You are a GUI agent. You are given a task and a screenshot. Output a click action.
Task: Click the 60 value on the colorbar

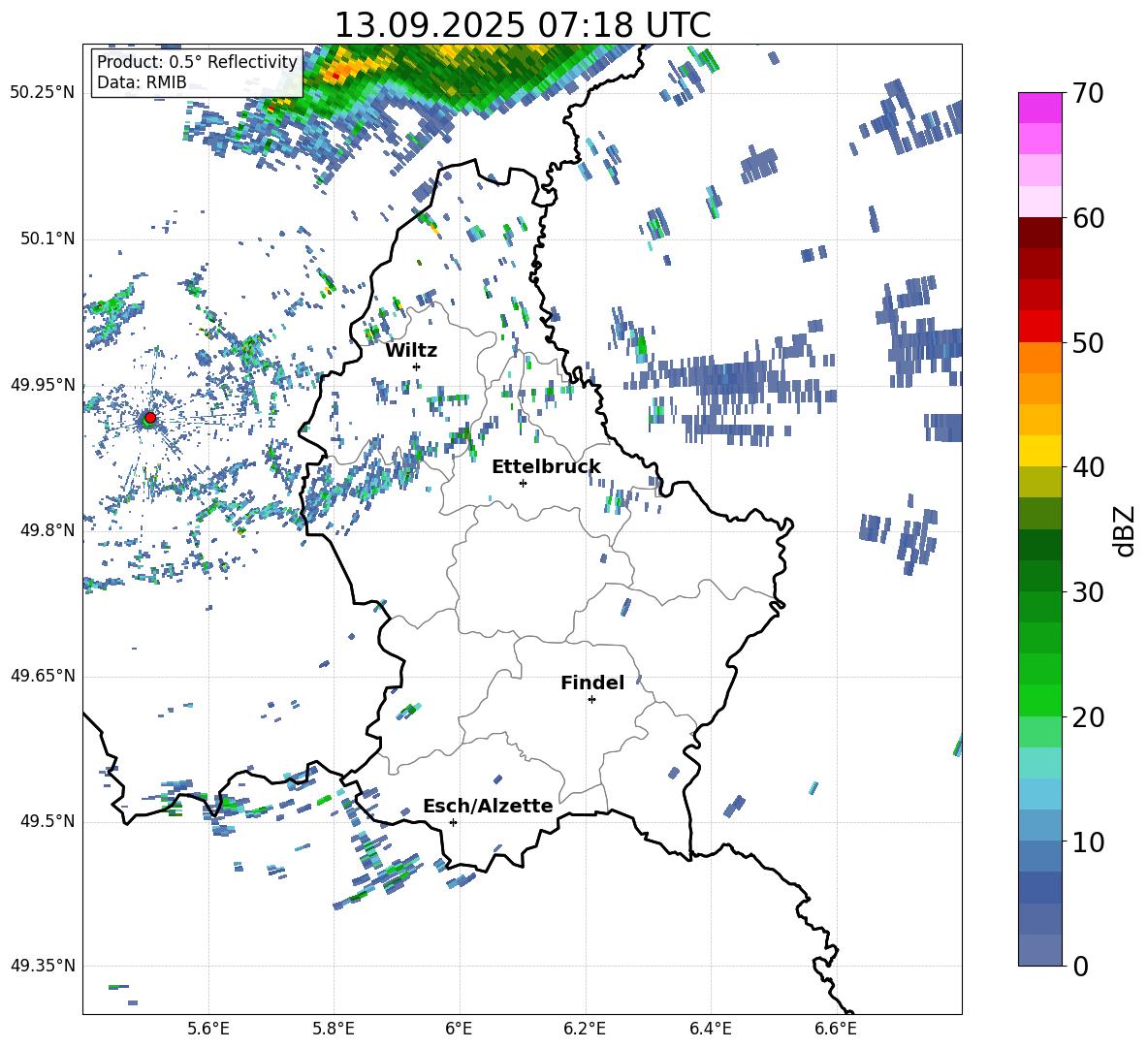pyautogui.click(x=1088, y=218)
